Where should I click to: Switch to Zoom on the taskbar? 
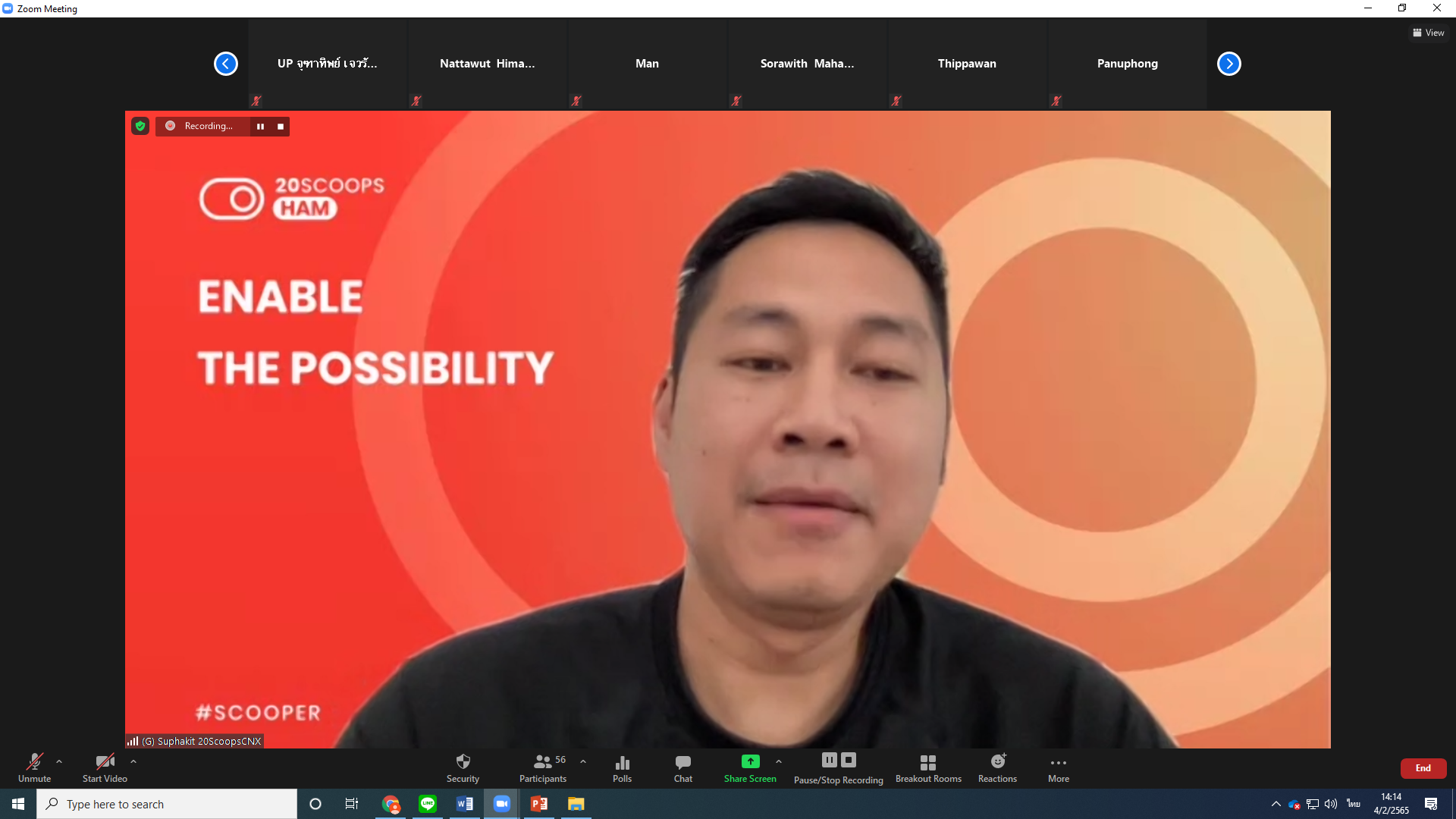pyautogui.click(x=502, y=804)
